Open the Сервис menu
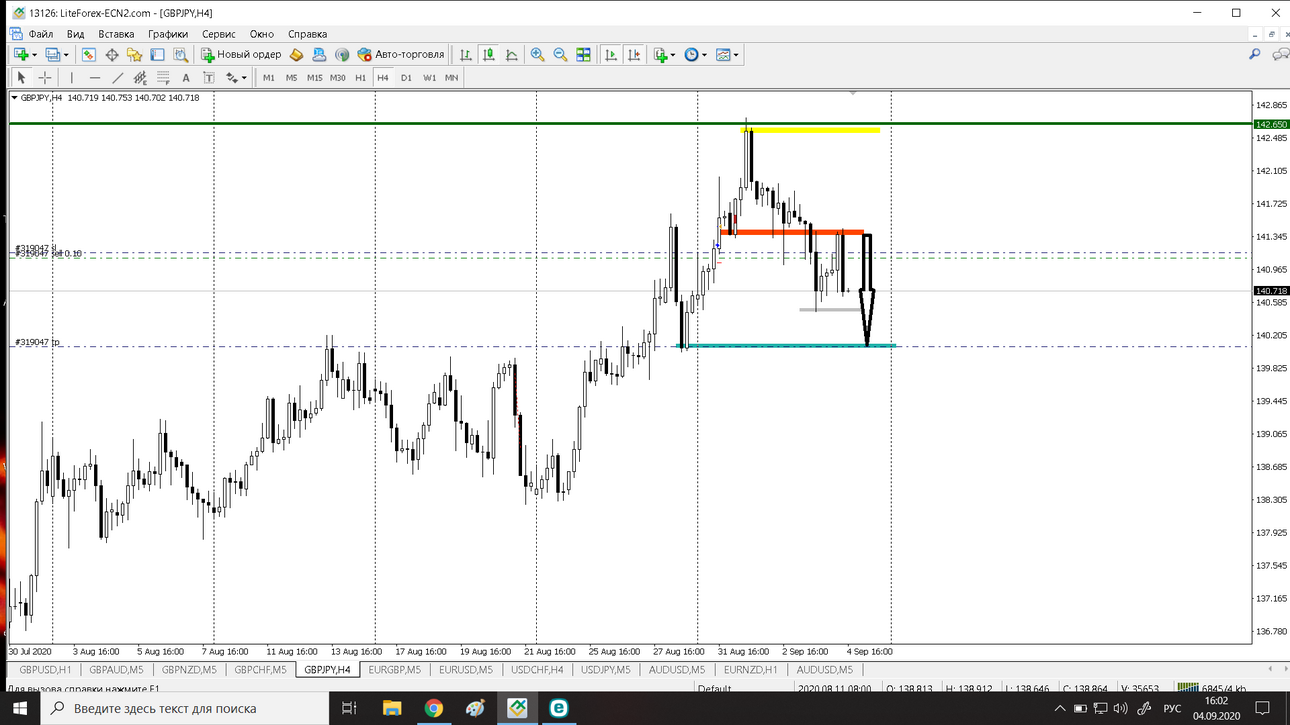 click(x=219, y=34)
